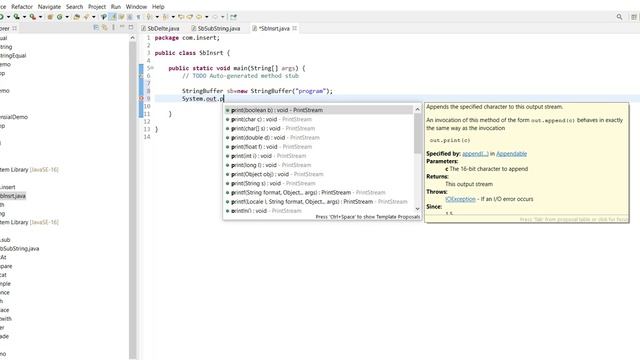Image resolution: width=640 pixels, height=360 pixels.
Task: Open the Search menu
Action: (74, 7)
